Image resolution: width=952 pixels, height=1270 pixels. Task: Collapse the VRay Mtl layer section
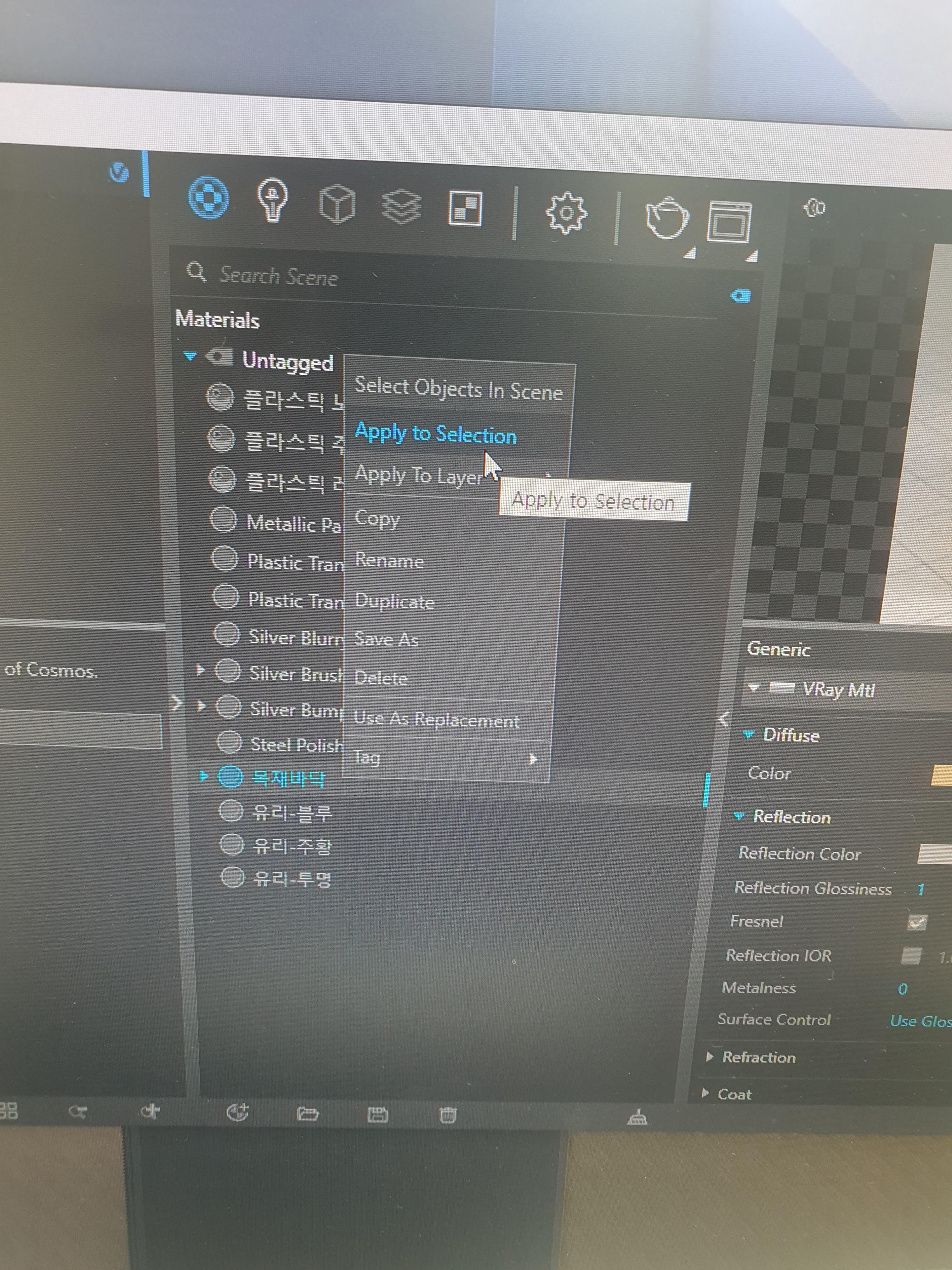click(x=753, y=687)
